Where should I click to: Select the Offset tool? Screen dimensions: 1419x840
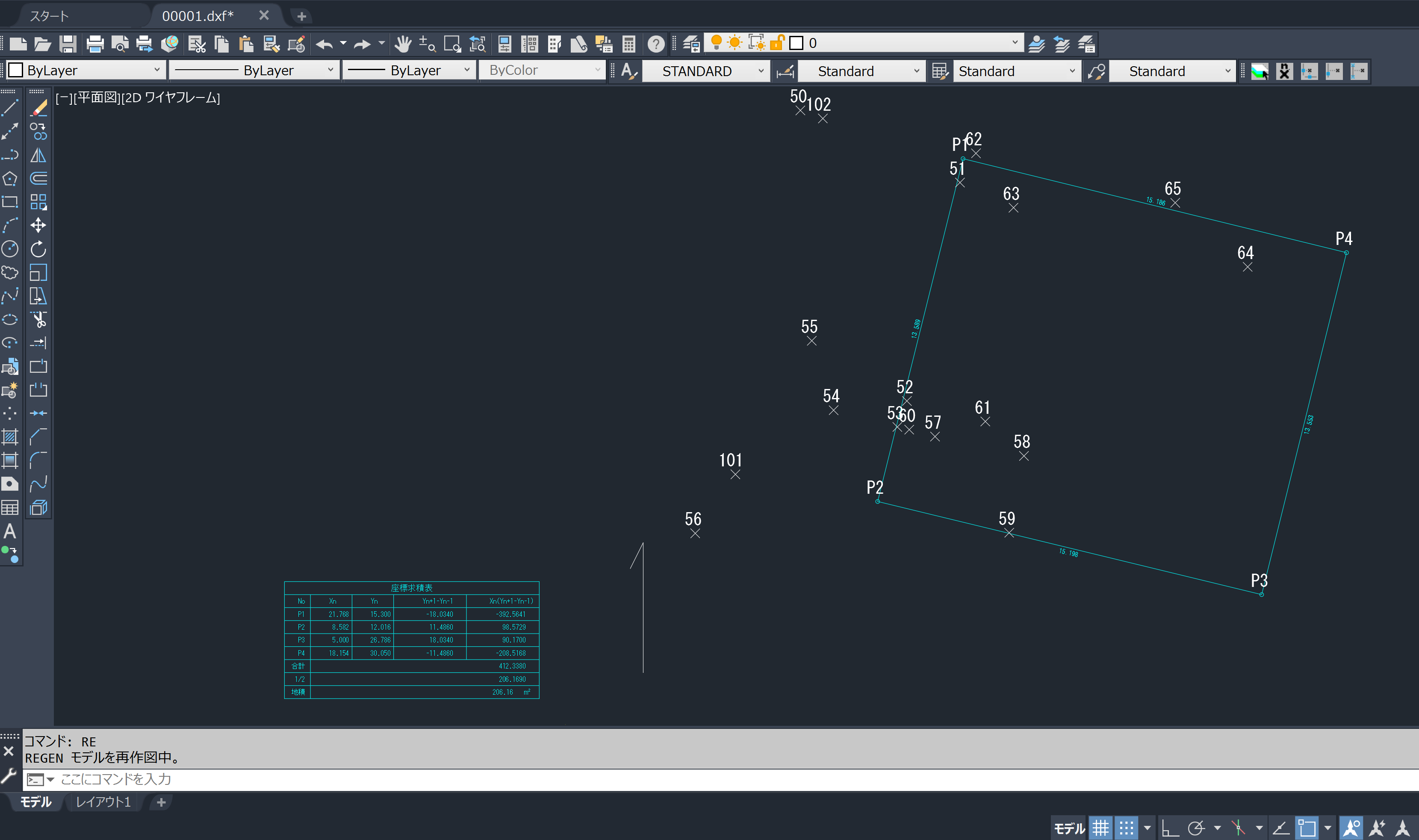click(x=38, y=178)
